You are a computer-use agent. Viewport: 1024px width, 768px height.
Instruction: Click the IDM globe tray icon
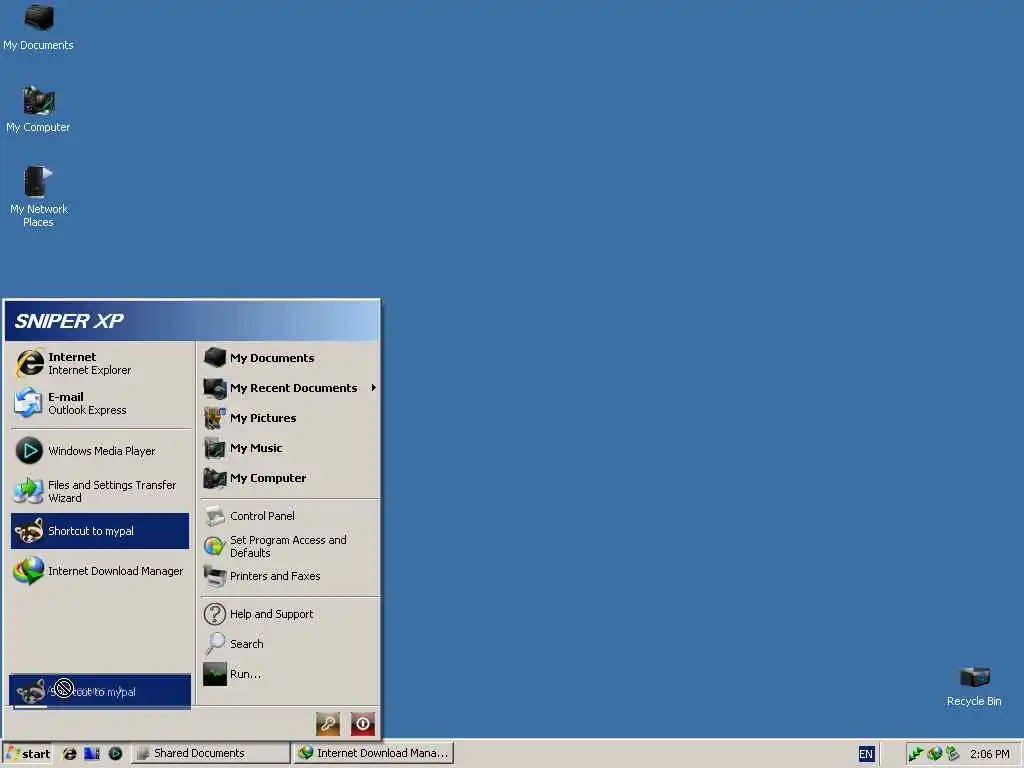(935, 754)
